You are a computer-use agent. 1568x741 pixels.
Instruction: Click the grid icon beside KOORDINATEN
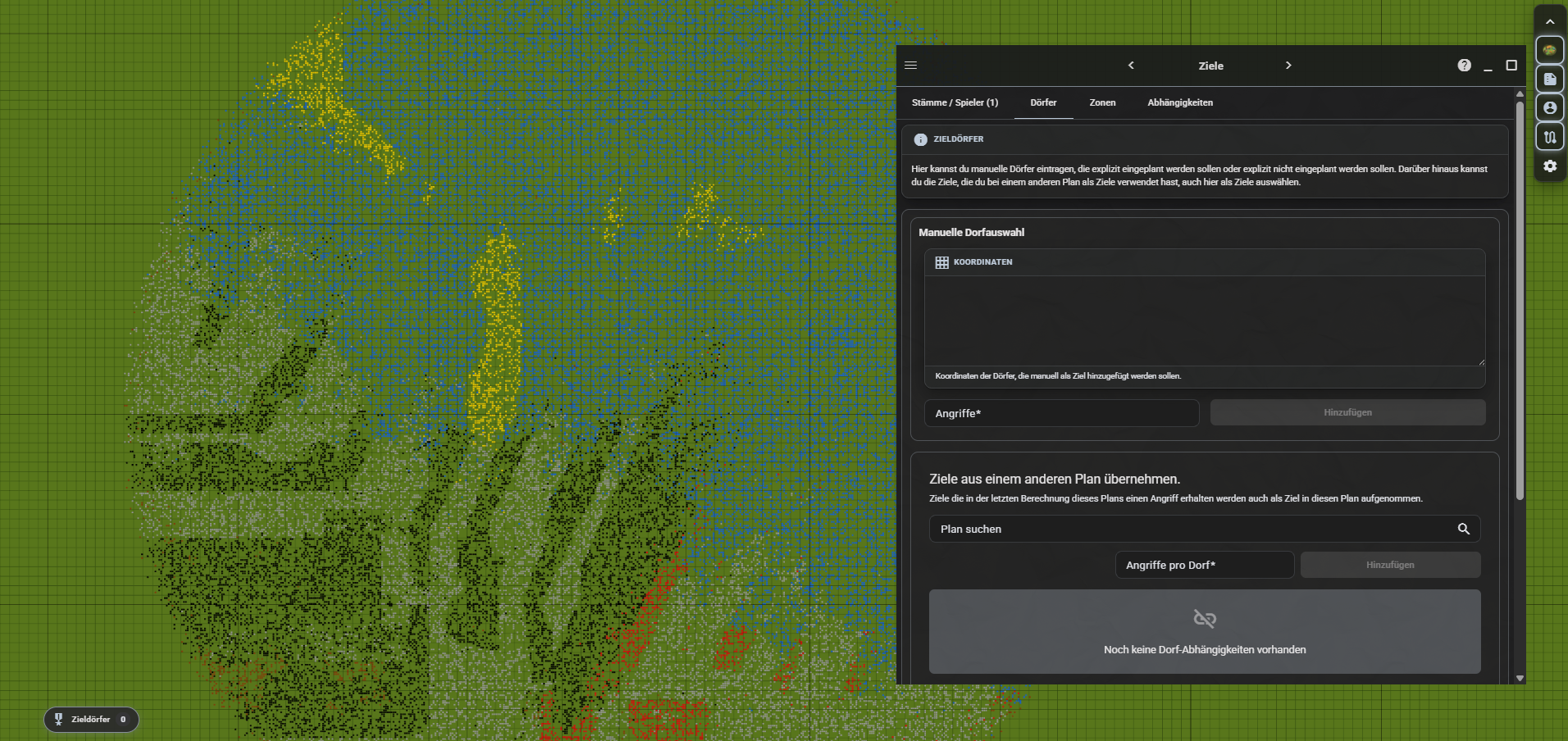[x=942, y=262]
